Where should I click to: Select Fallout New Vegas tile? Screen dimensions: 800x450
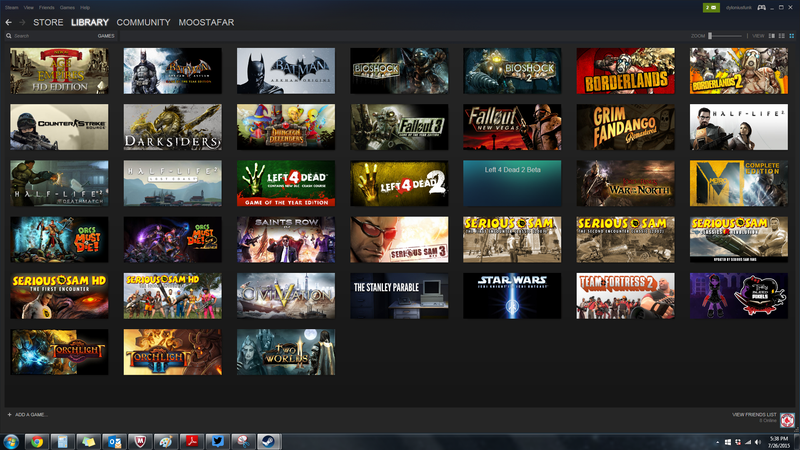[x=512, y=127]
